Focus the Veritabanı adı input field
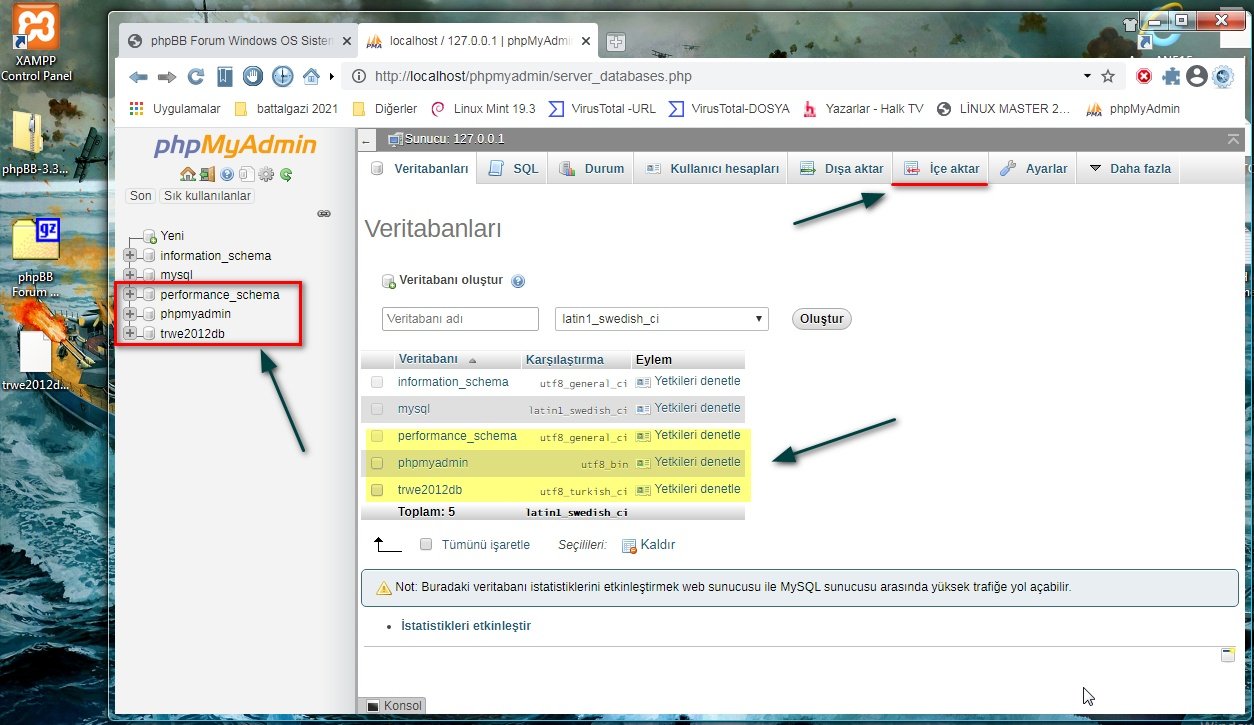The image size is (1254, 725). coord(460,319)
